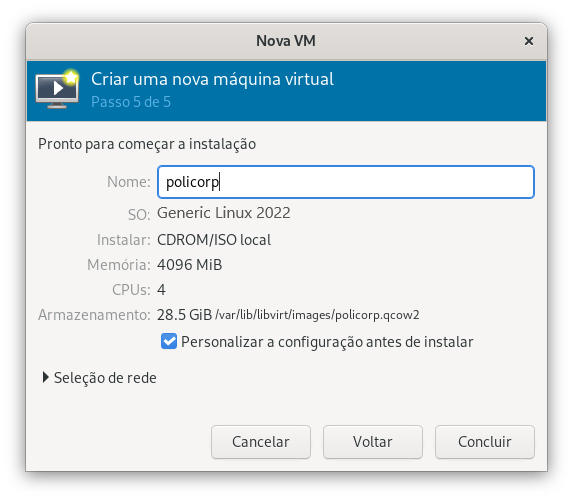This screenshot has width=573, height=500.
Task: Click the storage path /var/lib/libvirt/images/policorp.qcow2
Action: pyautogui.click(x=317, y=315)
